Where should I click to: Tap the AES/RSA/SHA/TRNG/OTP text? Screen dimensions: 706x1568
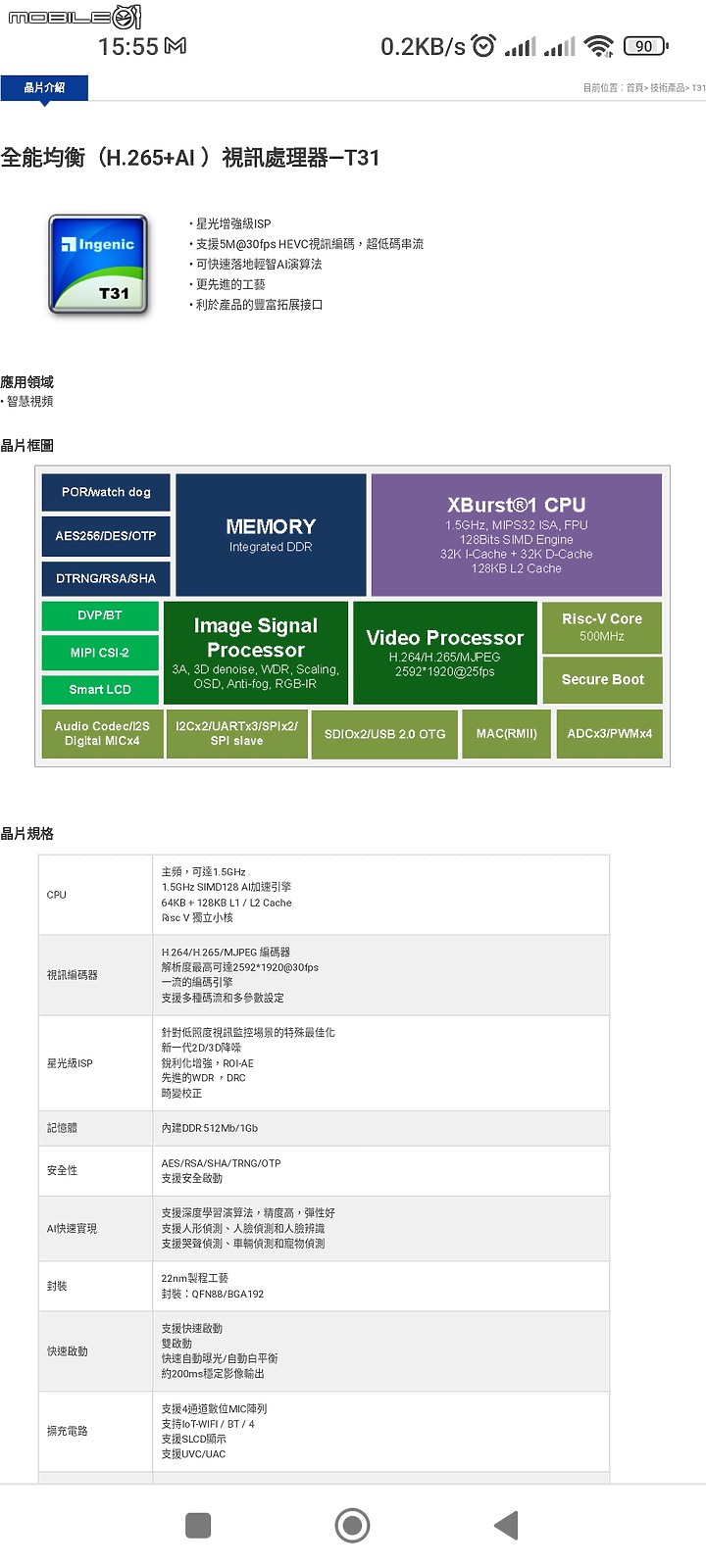(x=221, y=1163)
